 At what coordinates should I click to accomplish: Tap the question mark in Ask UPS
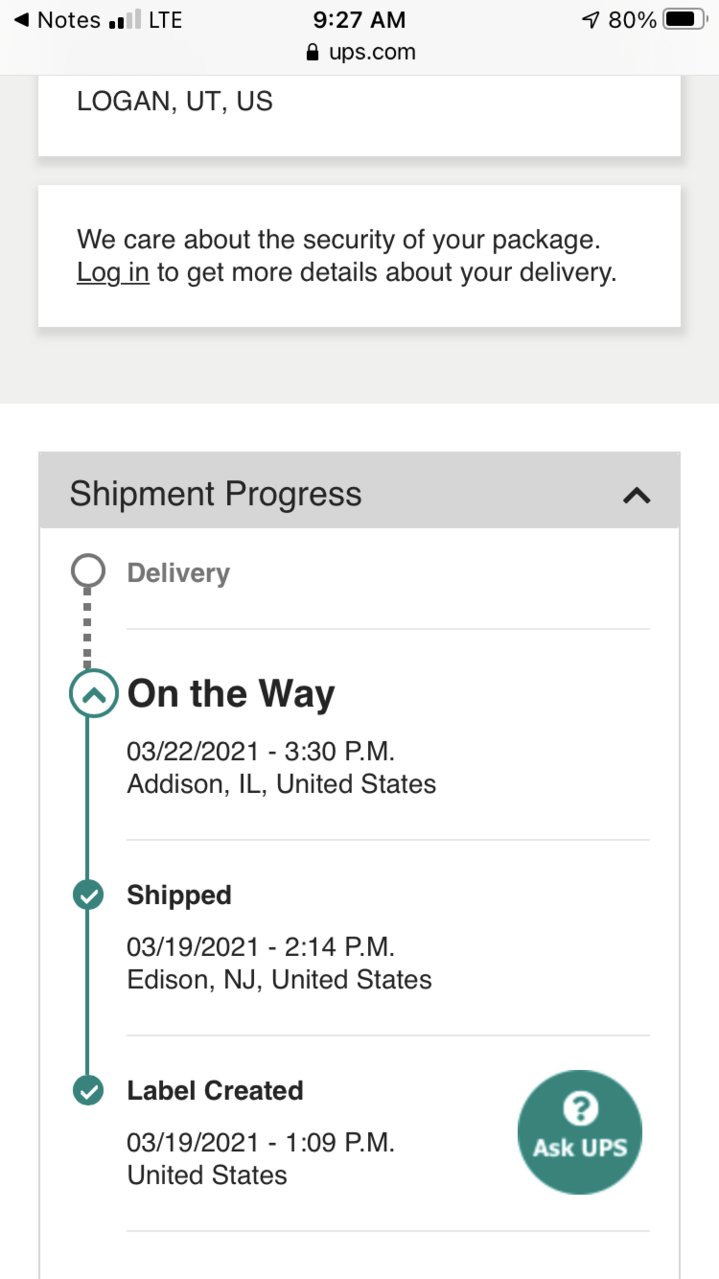click(x=580, y=1107)
